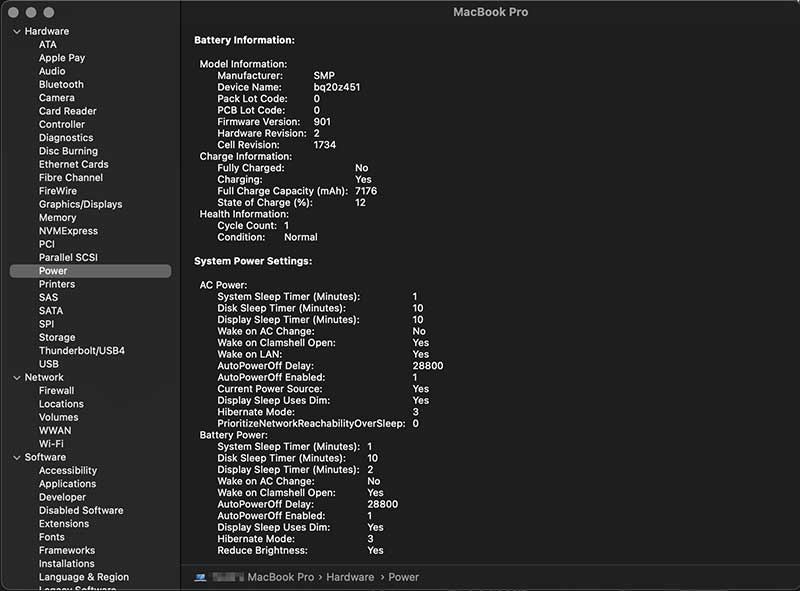Click the MacBook Pro window title
This screenshot has width=800, height=591.
point(490,12)
